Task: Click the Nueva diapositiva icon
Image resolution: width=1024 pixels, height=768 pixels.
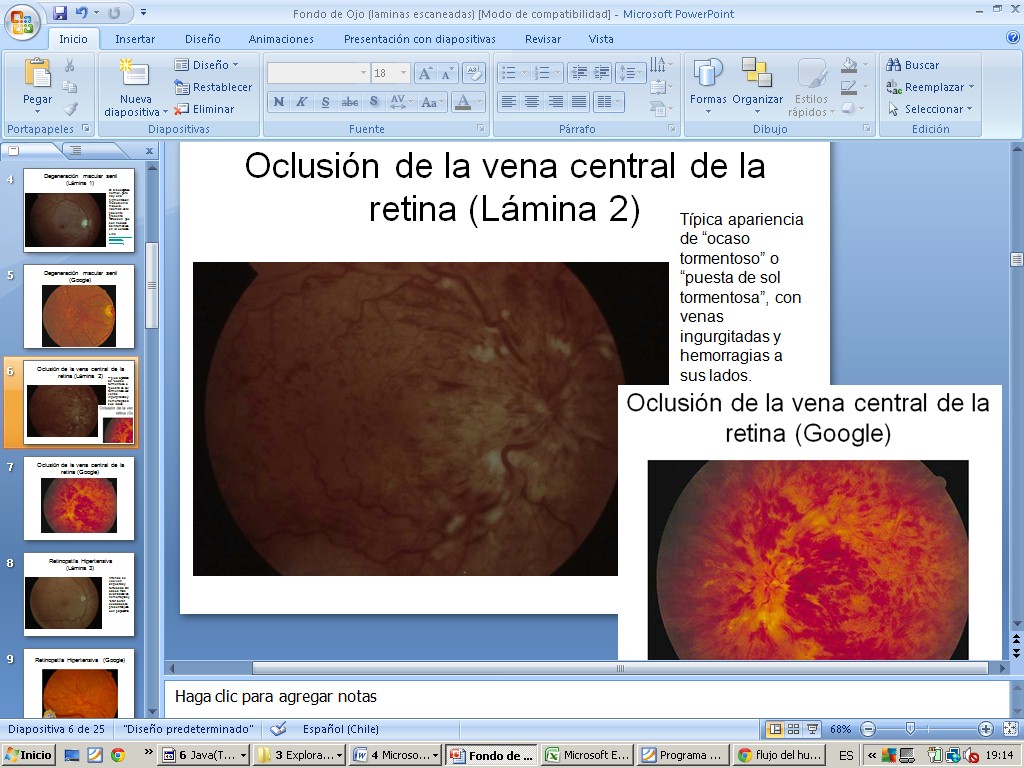Action: [x=134, y=75]
